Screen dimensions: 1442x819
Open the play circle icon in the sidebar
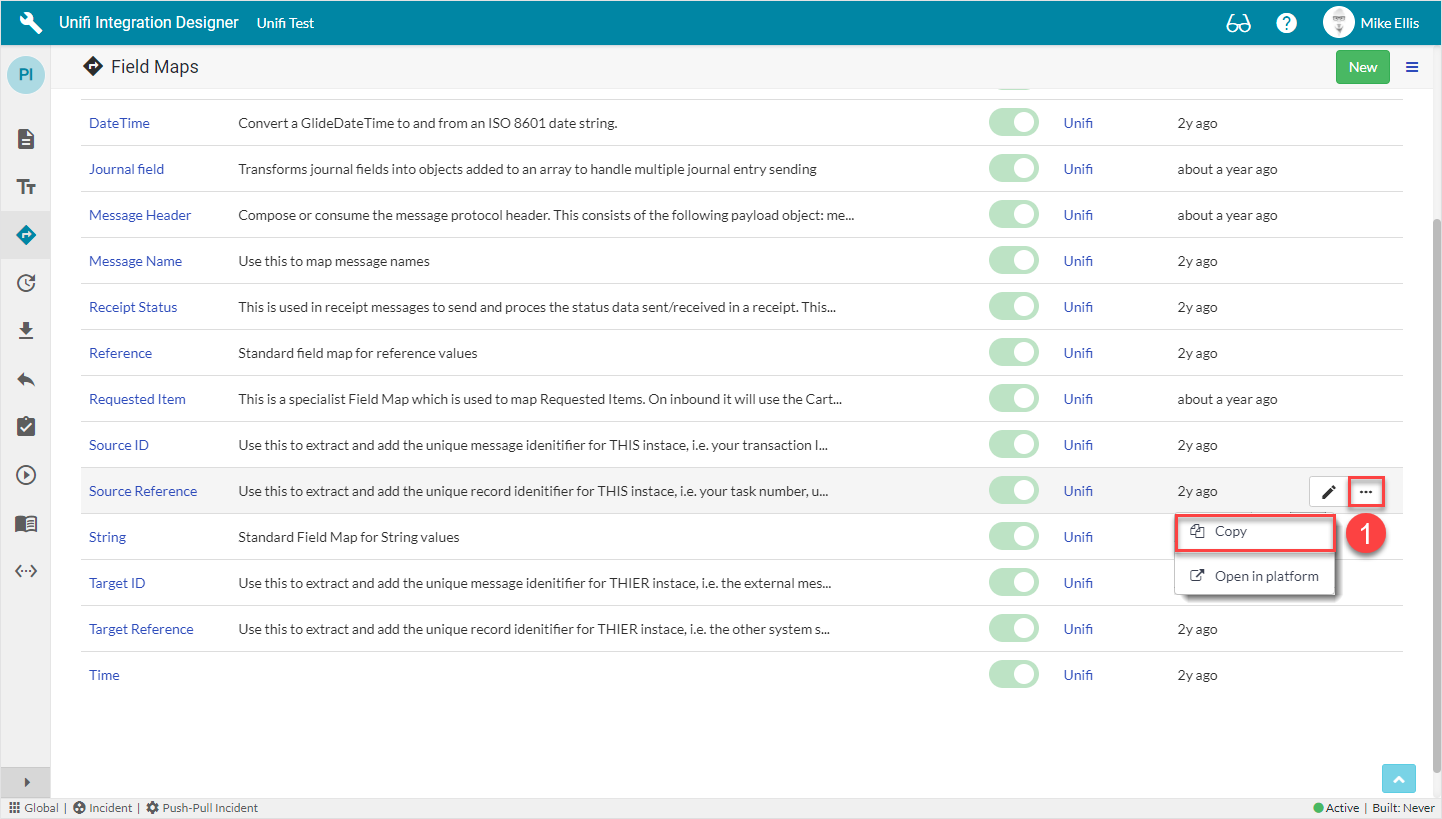coord(25,474)
